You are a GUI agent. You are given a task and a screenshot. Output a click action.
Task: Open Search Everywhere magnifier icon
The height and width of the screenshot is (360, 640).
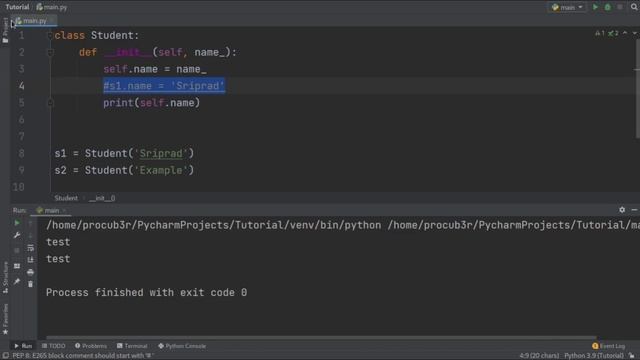pos(634,7)
